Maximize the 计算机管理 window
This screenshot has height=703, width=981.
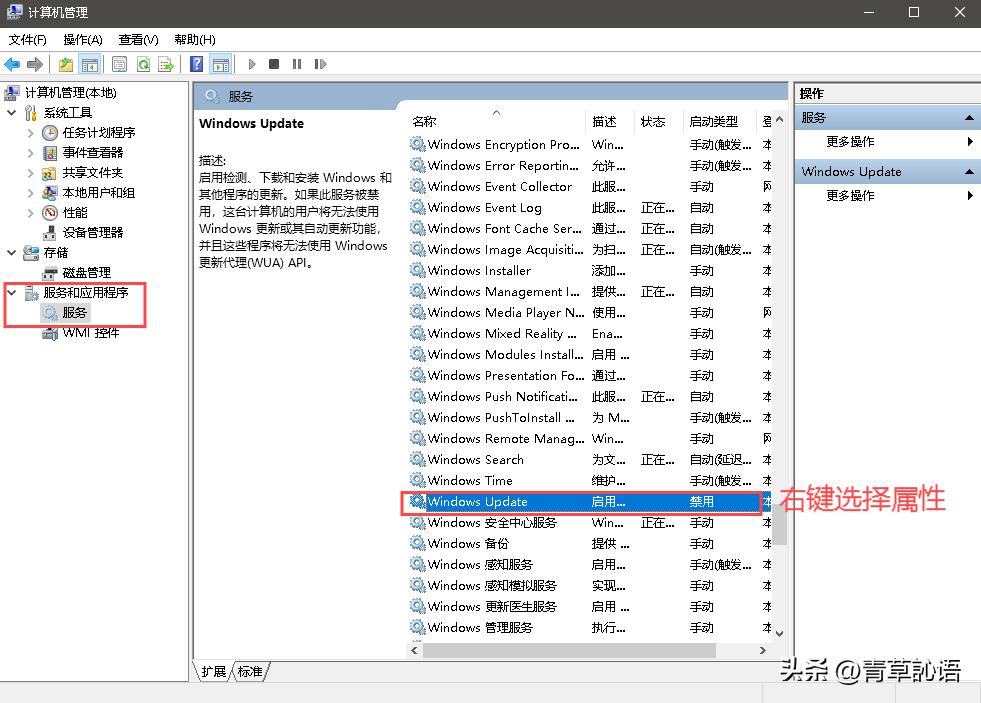click(x=914, y=12)
